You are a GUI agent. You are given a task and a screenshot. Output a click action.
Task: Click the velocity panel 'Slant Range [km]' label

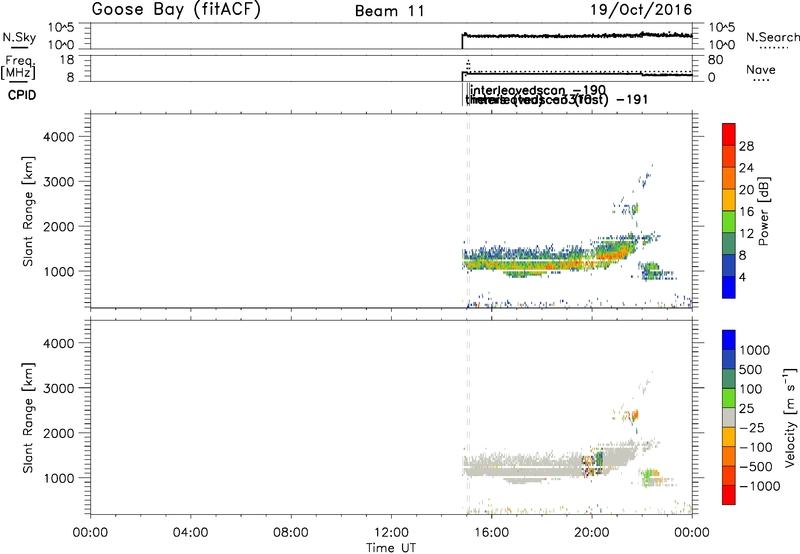(28, 418)
